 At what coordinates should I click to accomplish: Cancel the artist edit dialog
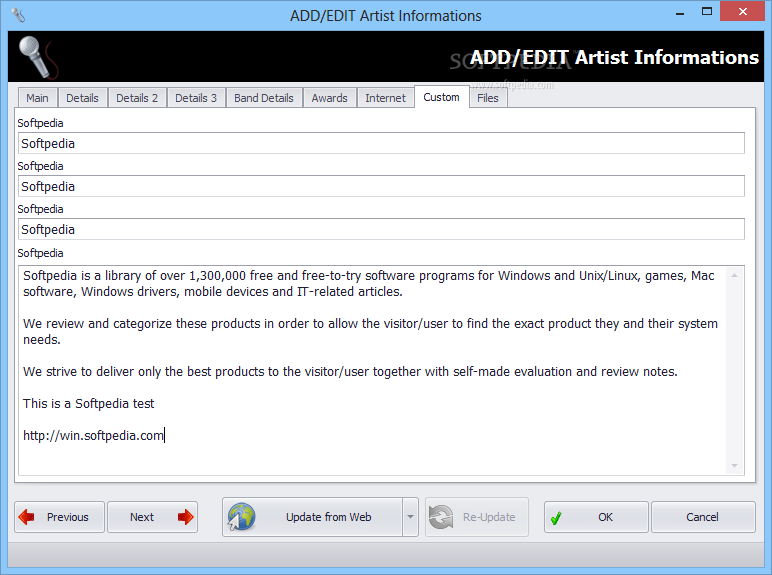(x=703, y=517)
